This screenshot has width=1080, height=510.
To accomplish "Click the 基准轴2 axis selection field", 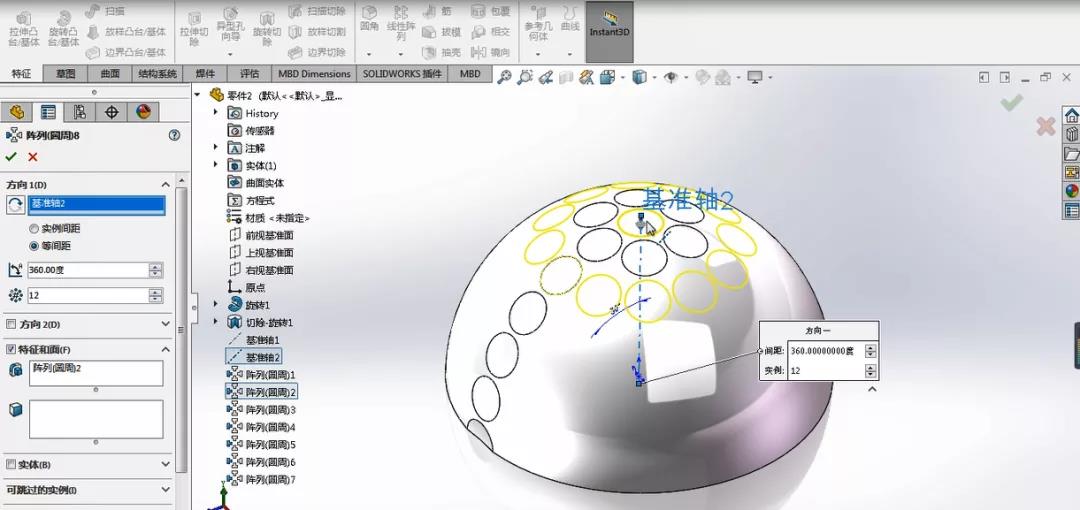I will click(96, 204).
